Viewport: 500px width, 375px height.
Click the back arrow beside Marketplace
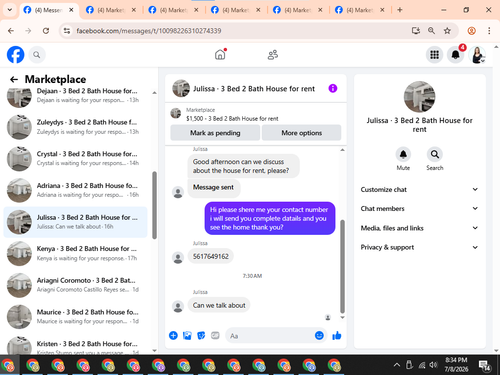[14, 79]
